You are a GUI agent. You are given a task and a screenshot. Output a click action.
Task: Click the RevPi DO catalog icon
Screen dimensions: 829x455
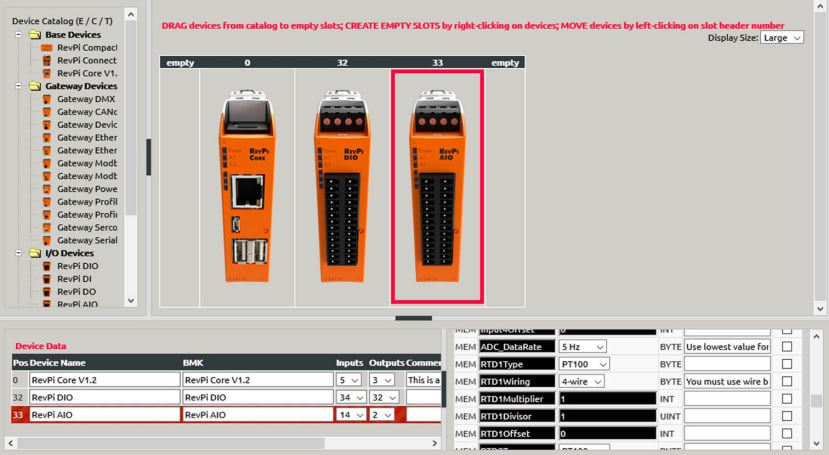[47, 292]
